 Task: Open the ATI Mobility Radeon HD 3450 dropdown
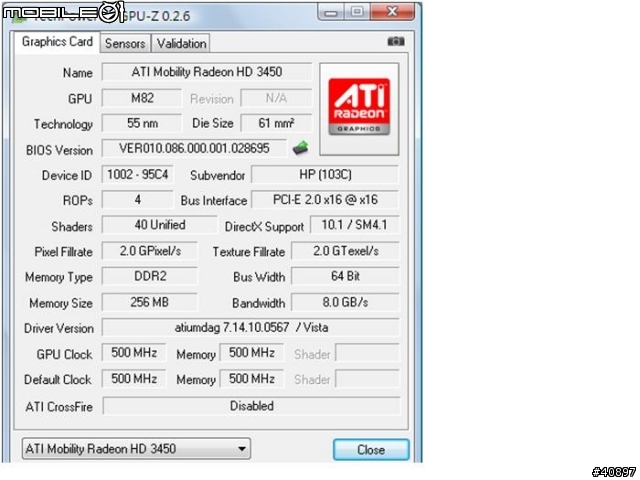(x=136, y=449)
